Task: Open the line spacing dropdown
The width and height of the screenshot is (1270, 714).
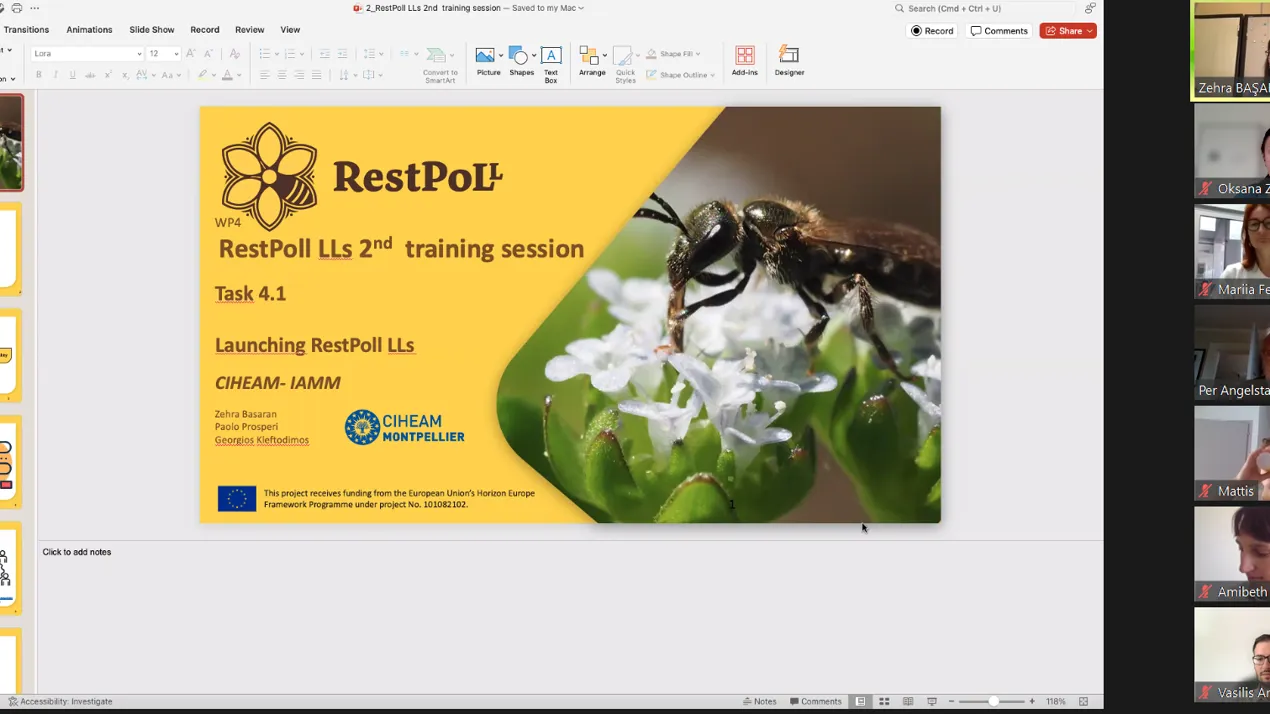Action: point(373,54)
